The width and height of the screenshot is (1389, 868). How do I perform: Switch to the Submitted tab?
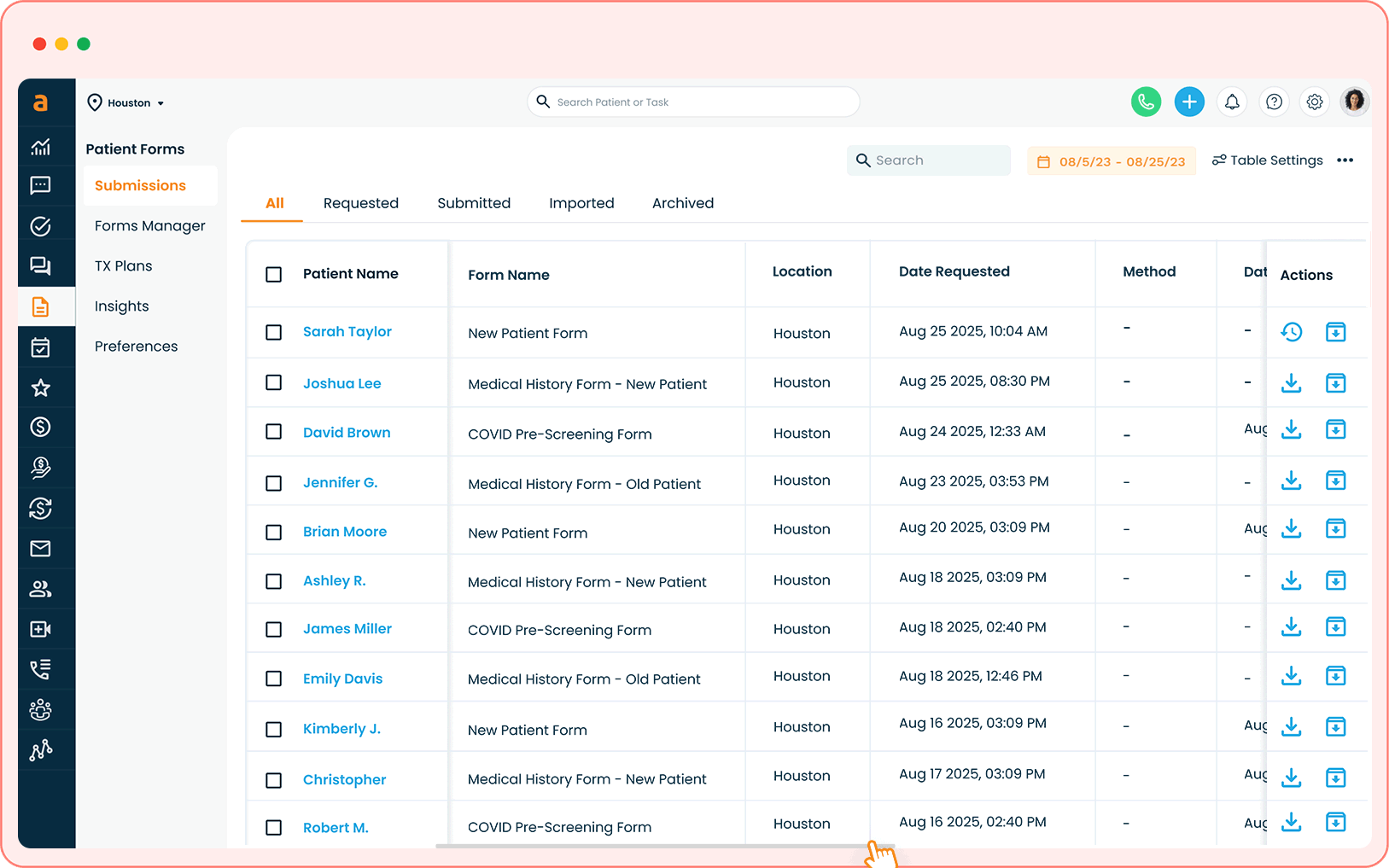474,203
